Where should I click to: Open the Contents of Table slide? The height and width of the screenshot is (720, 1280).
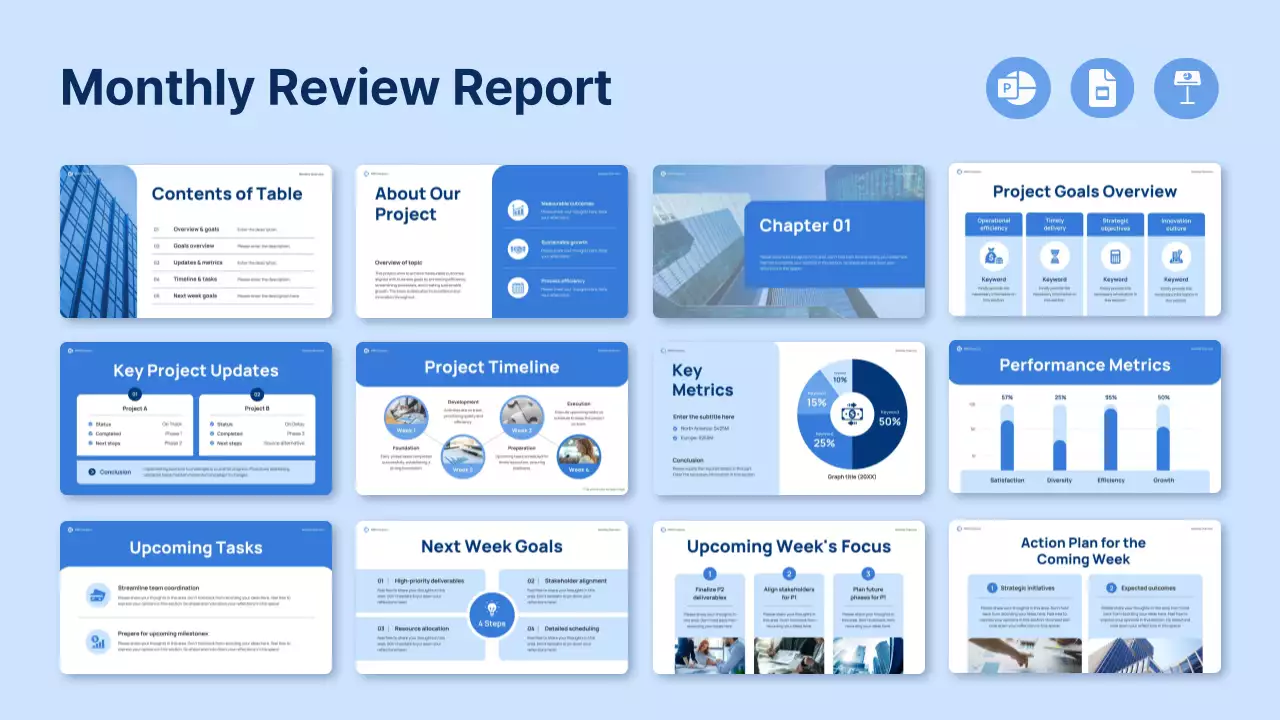[x=196, y=241]
